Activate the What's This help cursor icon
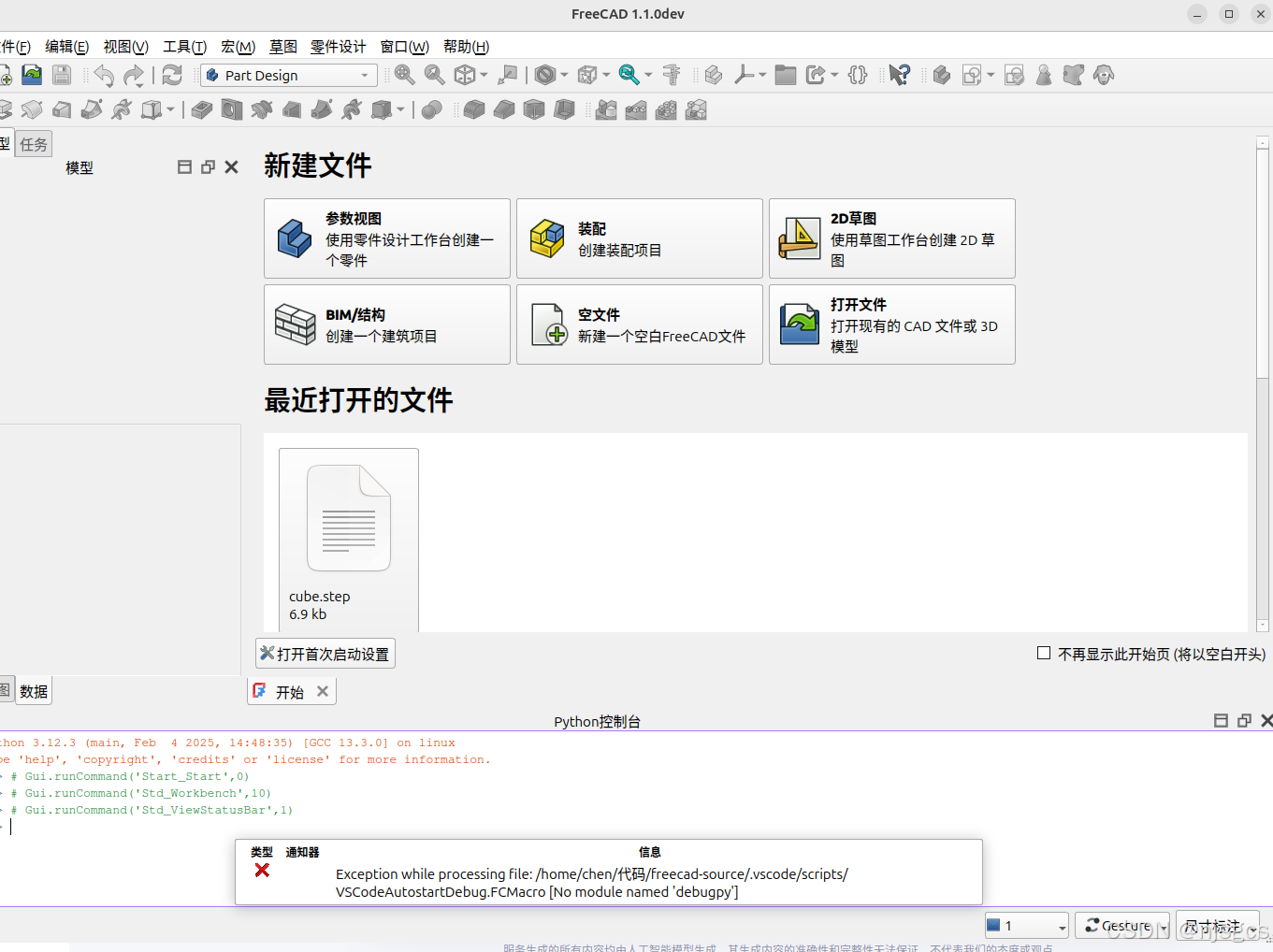The height and width of the screenshot is (952, 1273). pos(900,75)
